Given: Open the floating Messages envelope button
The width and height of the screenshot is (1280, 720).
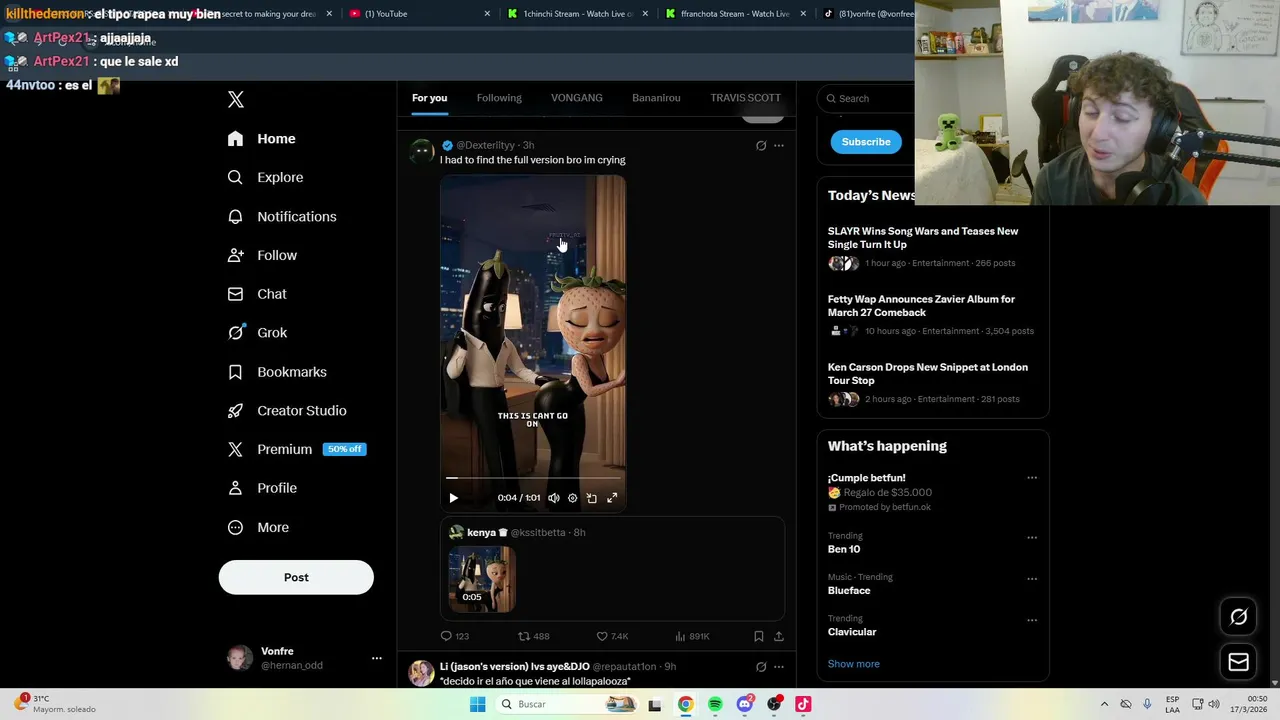Looking at the screenshot, I should pyautogui.click(x=1238, y=662).
